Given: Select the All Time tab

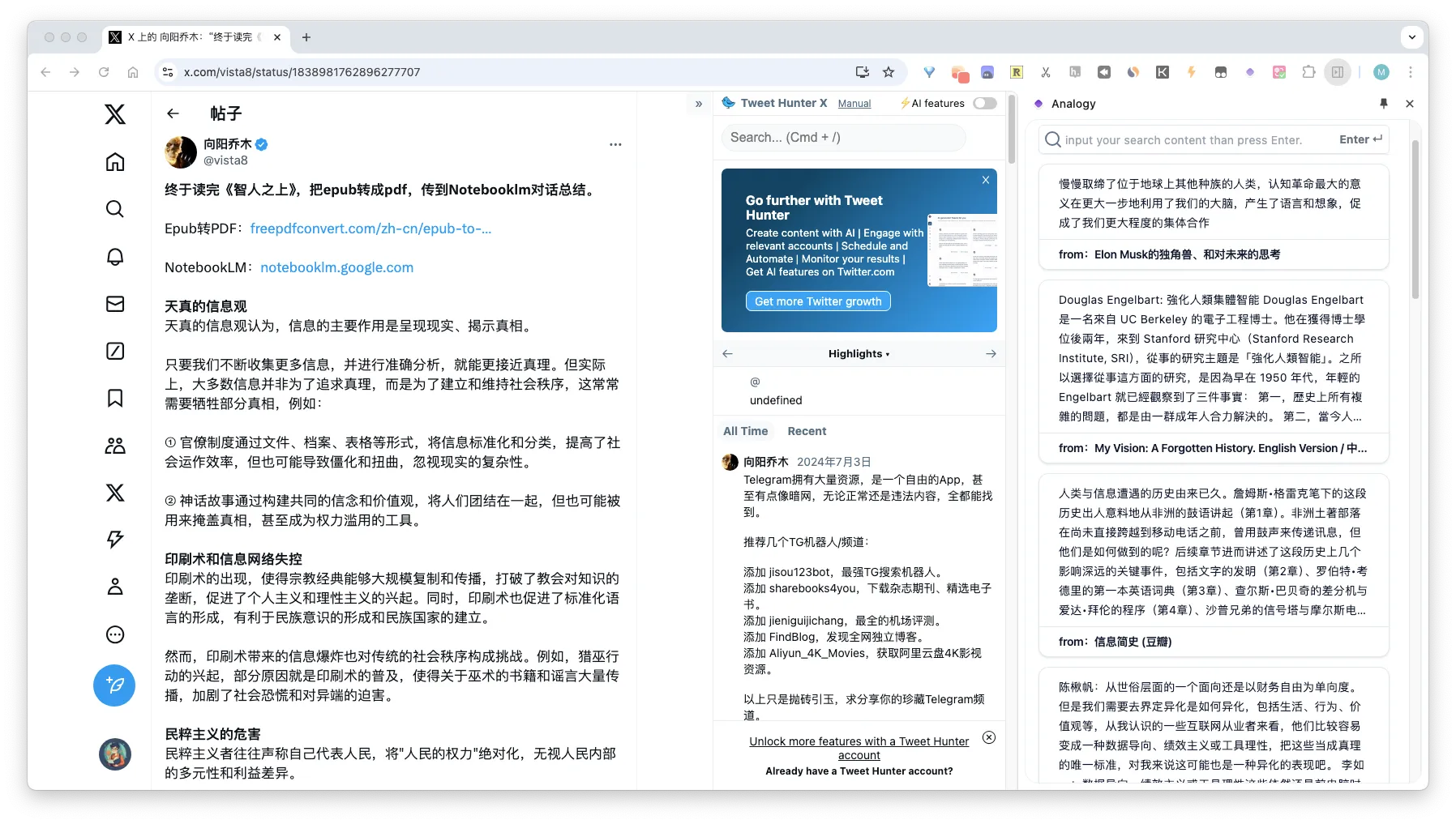Looking at the screenshot, I should (x=745, y=431).
